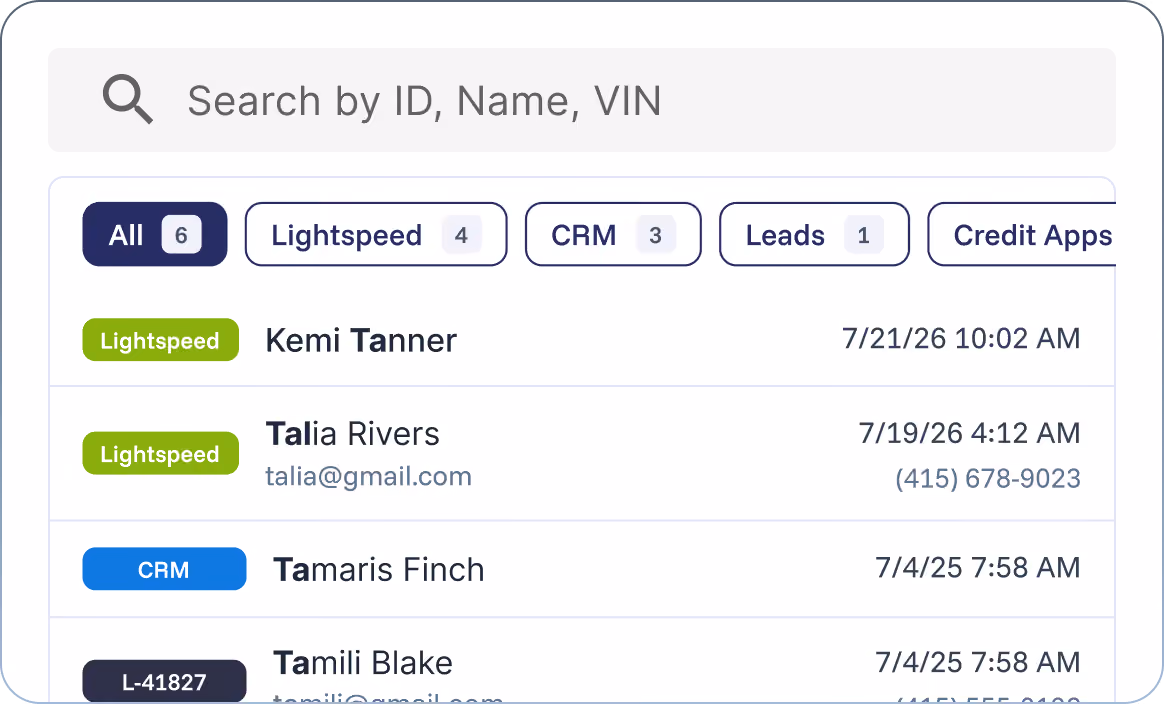Click the count badge 3 on CRM
The width and height of the screenshot is (1164, 704).
tap(655, 235)
